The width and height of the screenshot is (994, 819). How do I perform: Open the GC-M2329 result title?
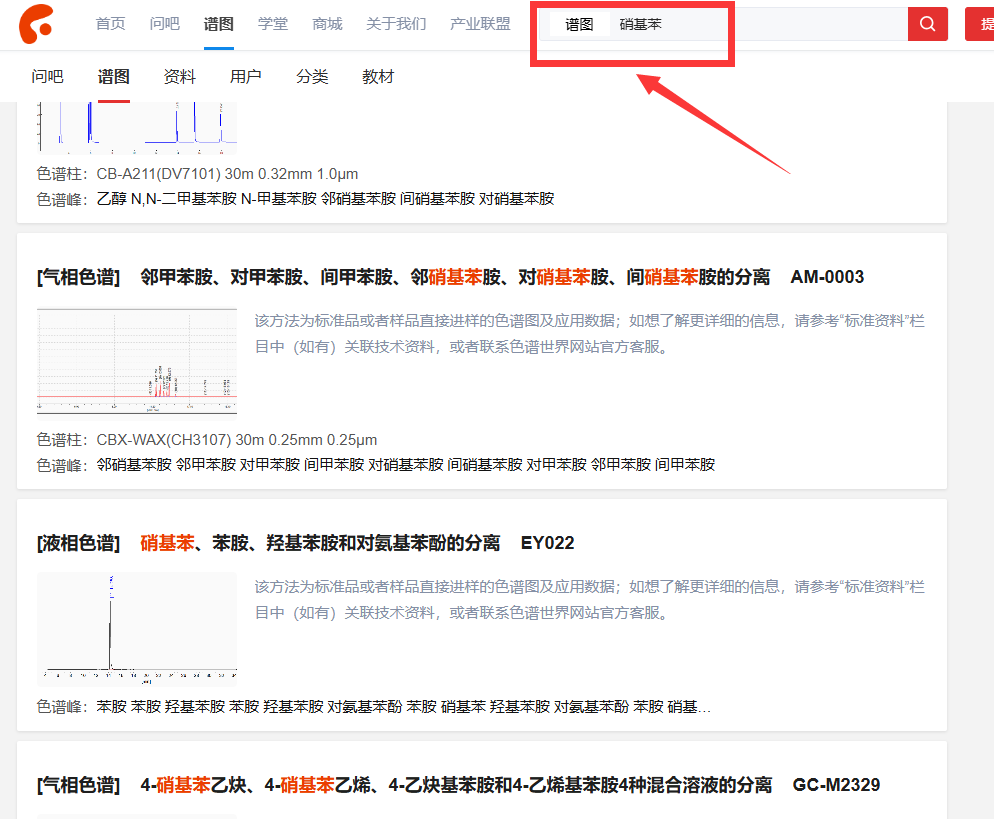(x=458, y=785)
